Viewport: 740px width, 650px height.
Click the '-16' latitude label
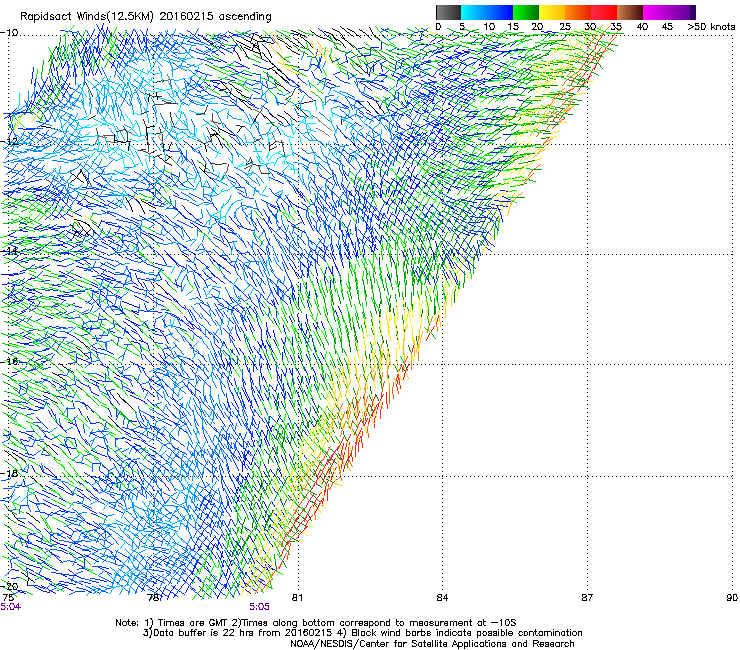click(9, 362)
